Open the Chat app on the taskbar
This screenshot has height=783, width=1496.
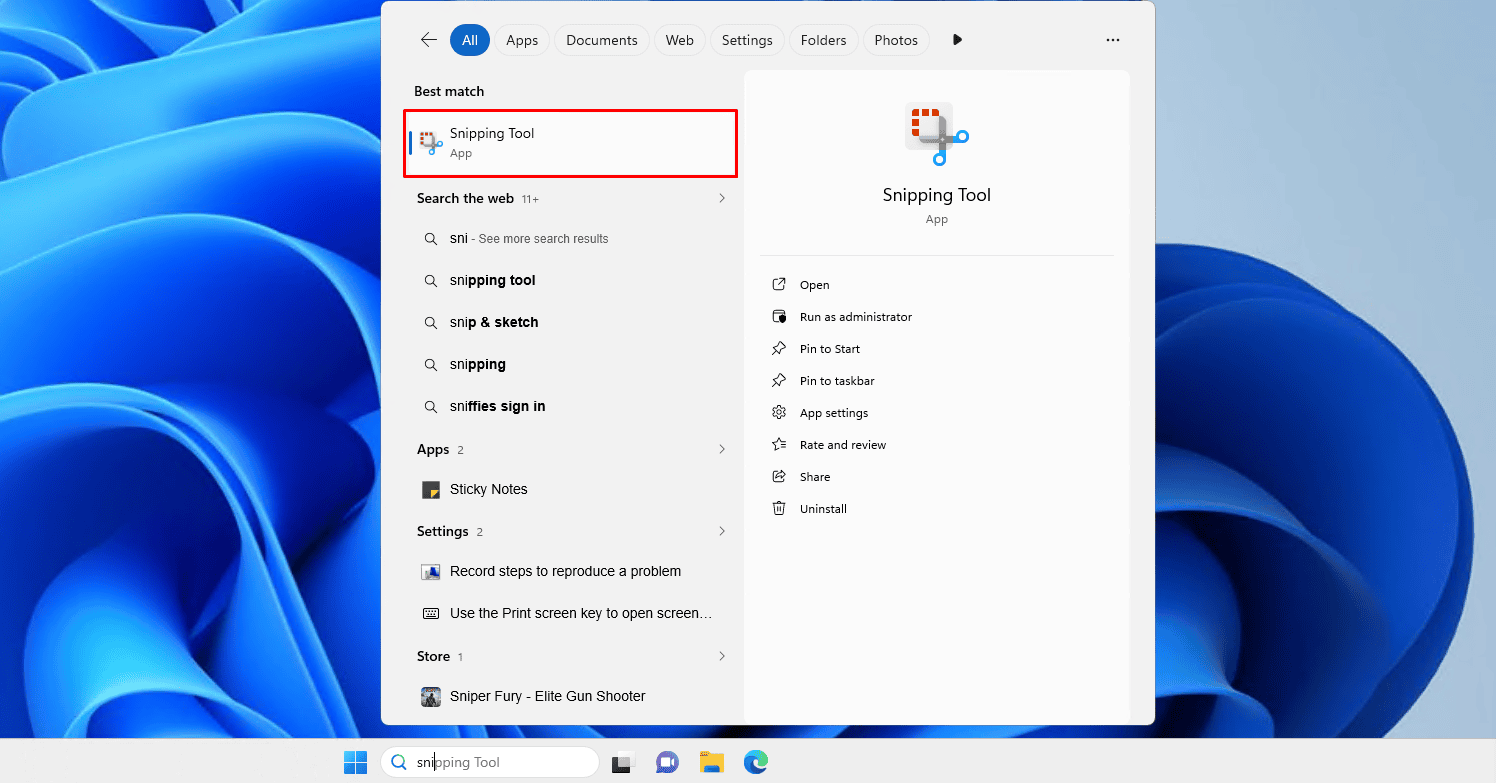667,762
